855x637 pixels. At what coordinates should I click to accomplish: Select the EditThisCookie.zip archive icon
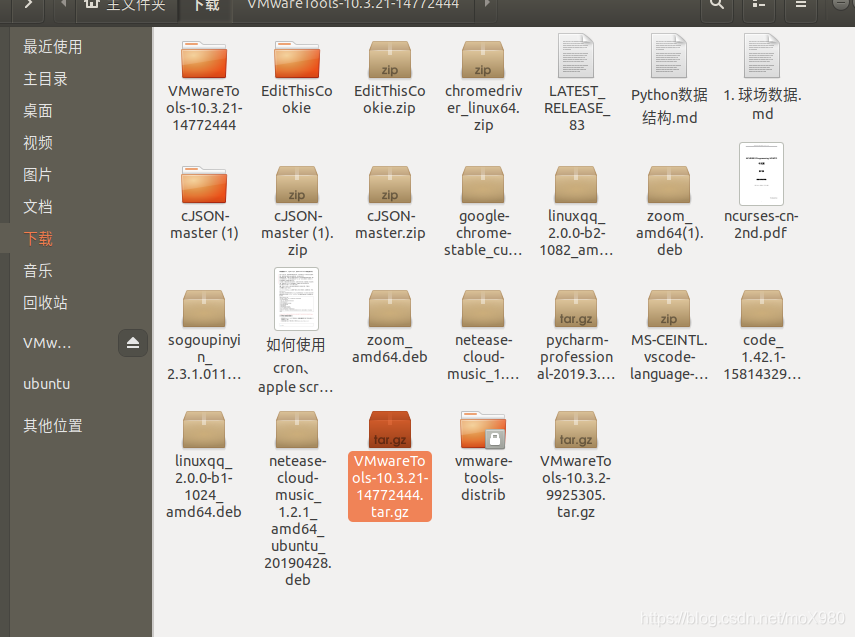(389, 59)
